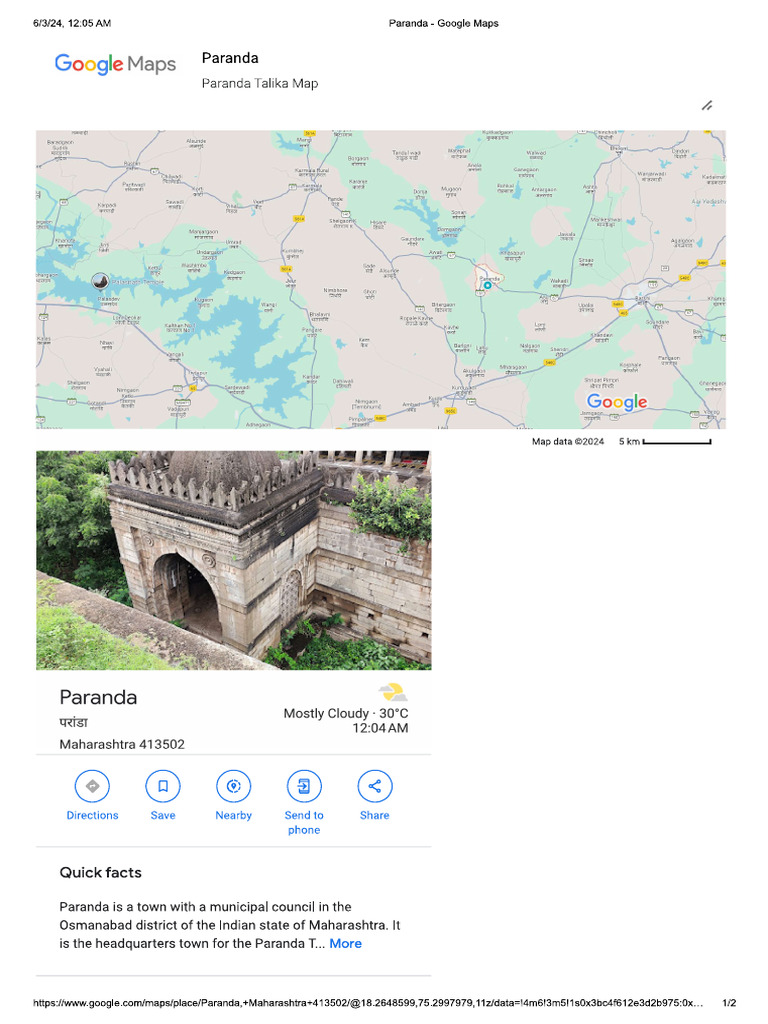
Task: Click the 'Paranda Talika Map' note text
Action: [x=260, y=84]
